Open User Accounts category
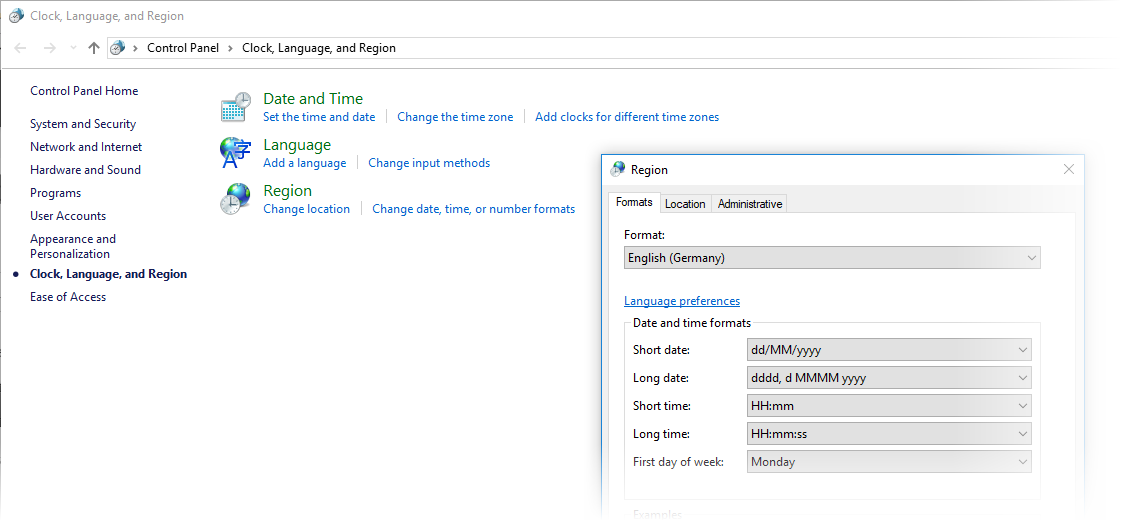Image resolution: width=1121 pixels, height=521 pixels. (68, 216)
